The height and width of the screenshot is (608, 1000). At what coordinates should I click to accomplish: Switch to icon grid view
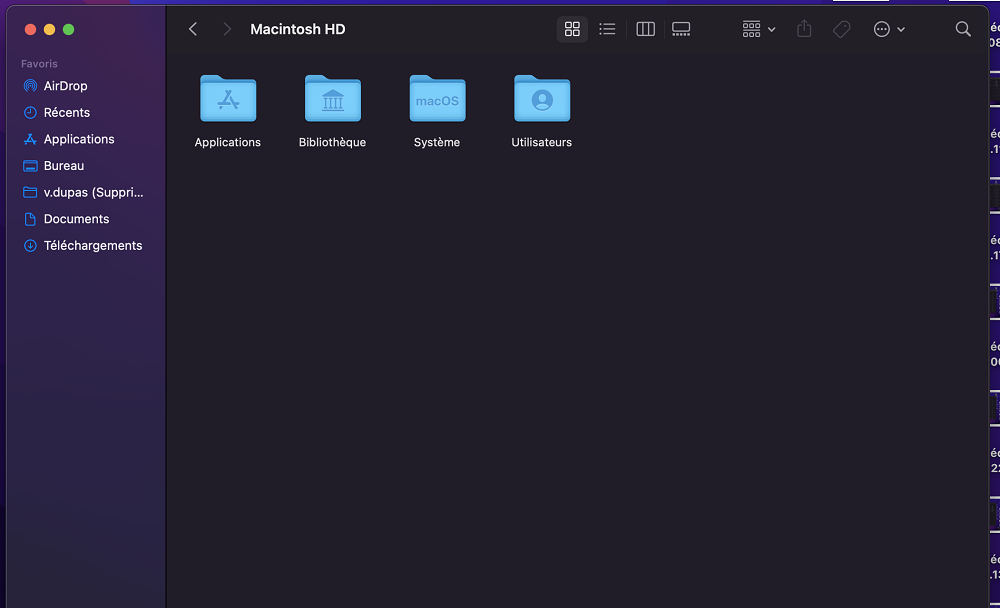[572, 29]
